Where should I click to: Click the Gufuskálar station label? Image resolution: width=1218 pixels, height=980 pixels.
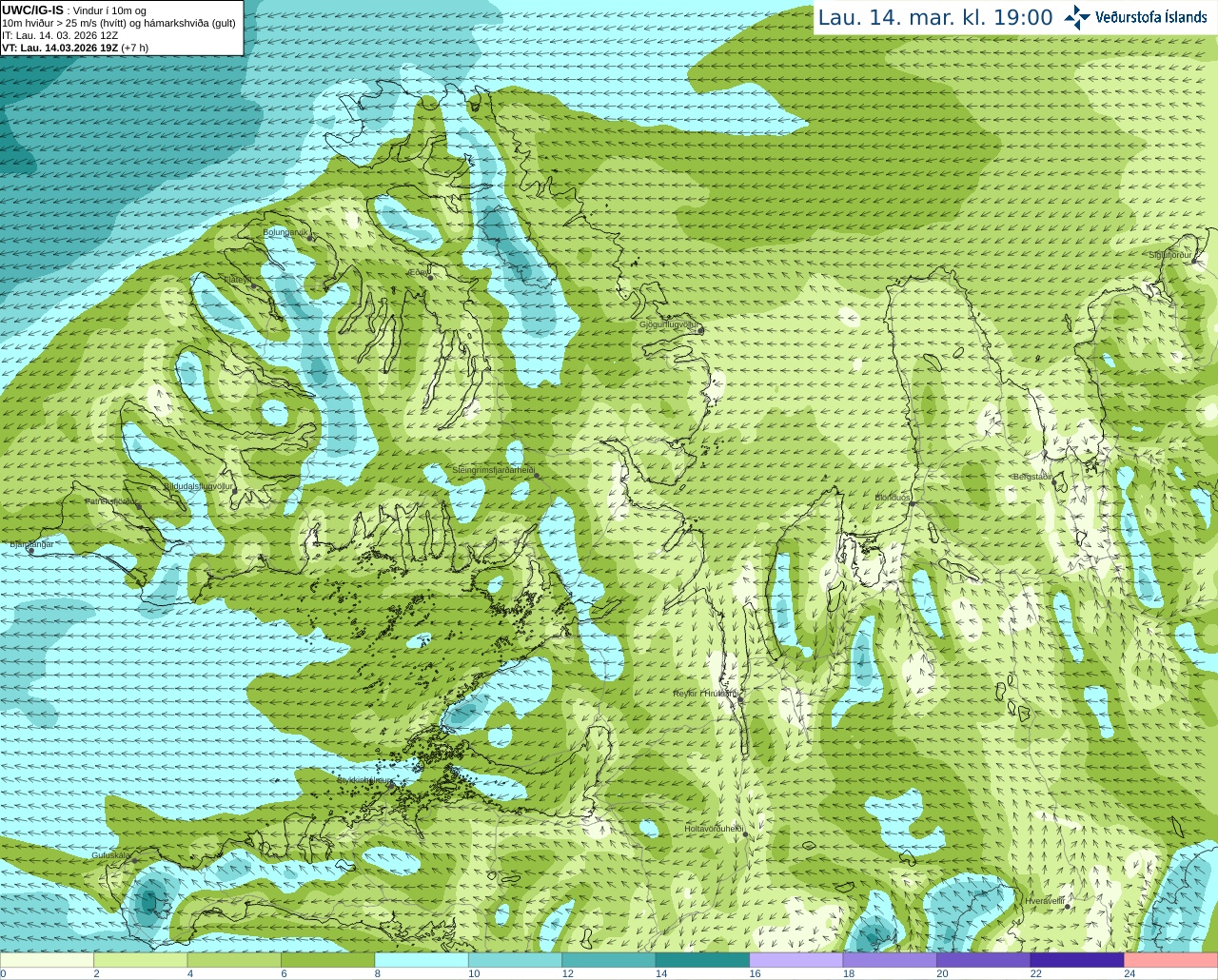[x=110, y=855]
